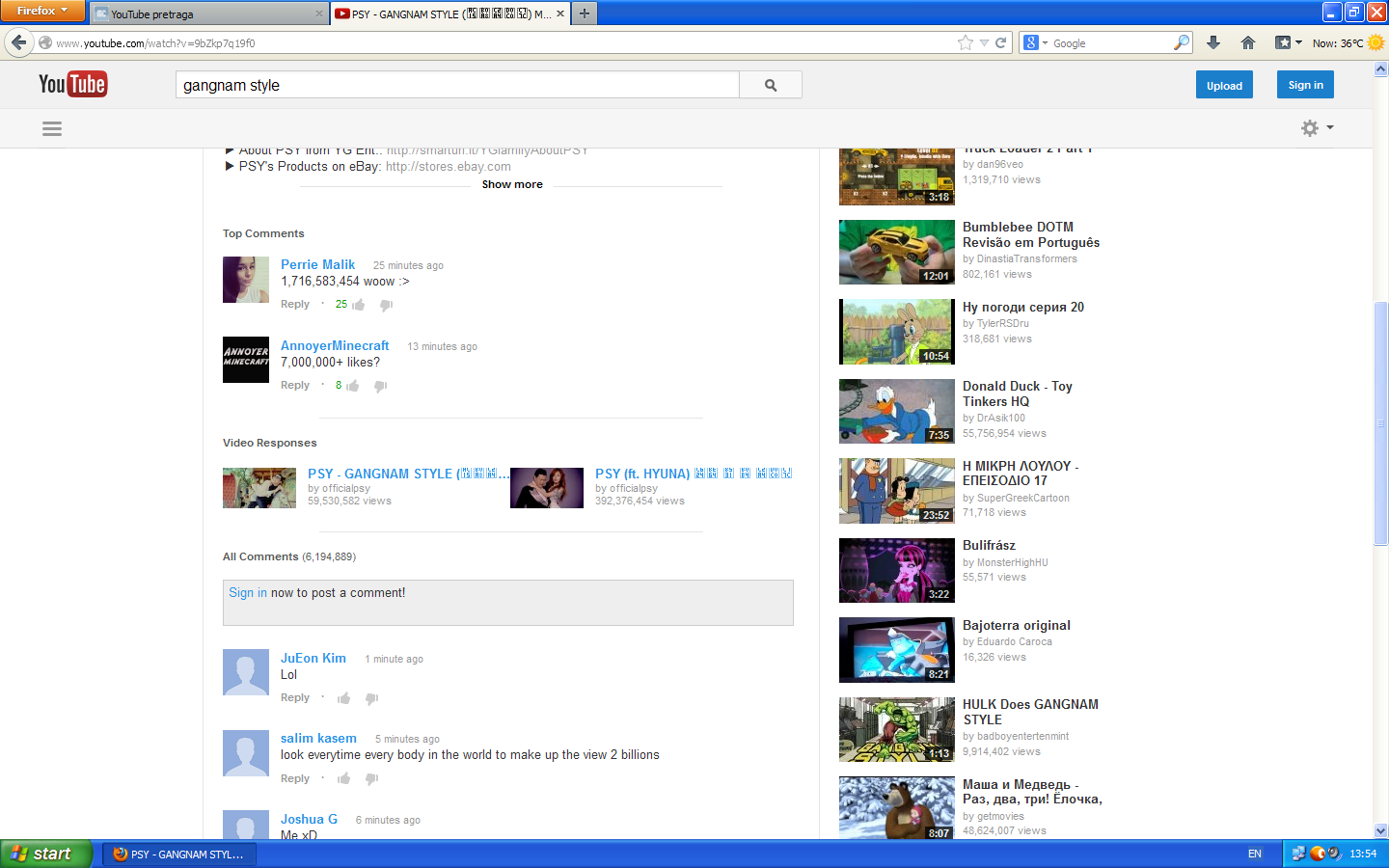Image resolution: width=1389 pixels, height=868 pixels.
Task: Reply to Perrie Malik's comment
Action: (x=295, y=304)
